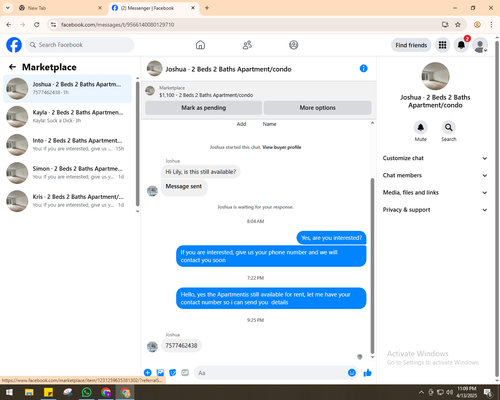Viewport: 500px width, 400px height.
Task: Open Chrome three-dot menu
Action: pyautogui.click(x=491, y=25)
